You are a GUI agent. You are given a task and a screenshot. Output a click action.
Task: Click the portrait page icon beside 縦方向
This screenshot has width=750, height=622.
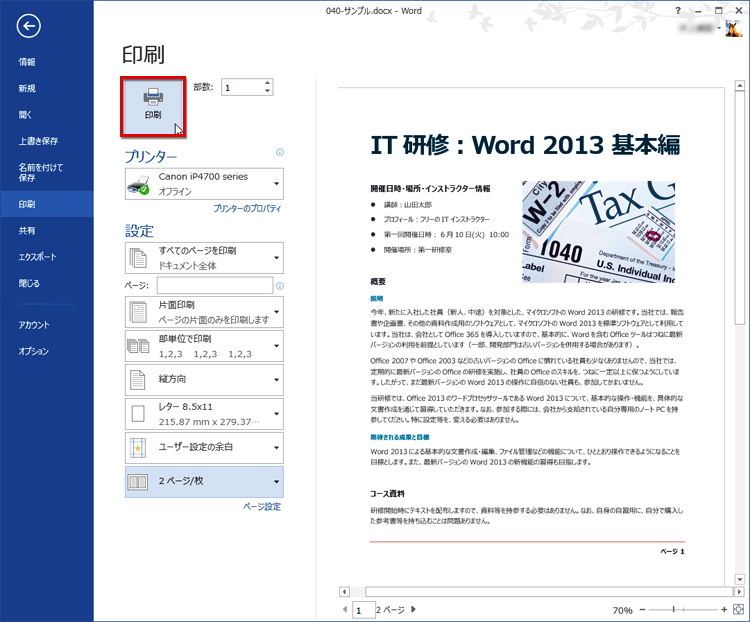pyautogui.click(x=138, y=380)
